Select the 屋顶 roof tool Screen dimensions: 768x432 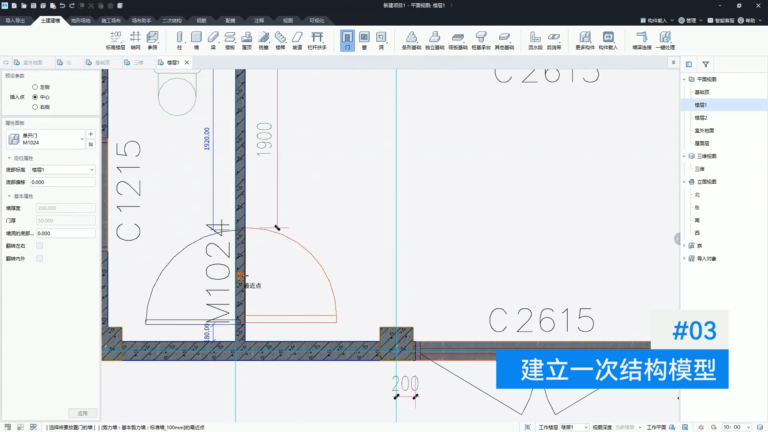pos(247,40)
